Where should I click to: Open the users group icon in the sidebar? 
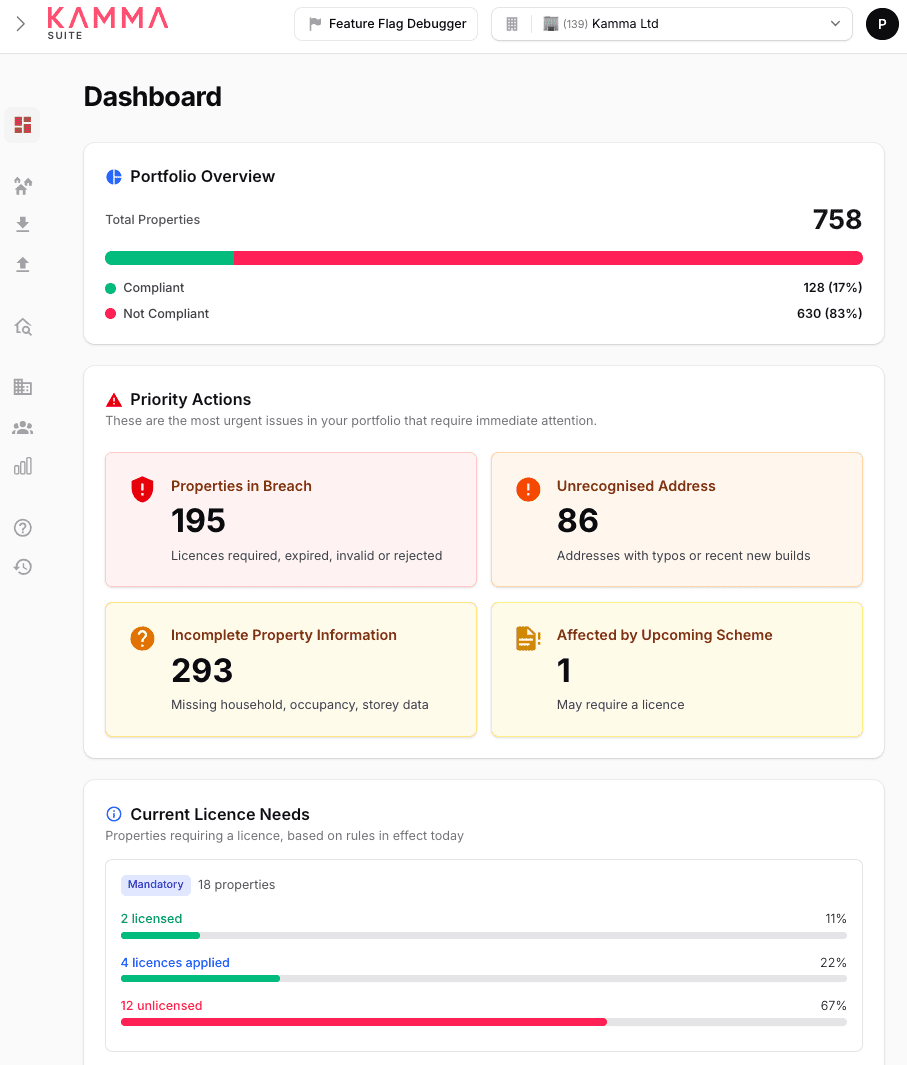22,427
